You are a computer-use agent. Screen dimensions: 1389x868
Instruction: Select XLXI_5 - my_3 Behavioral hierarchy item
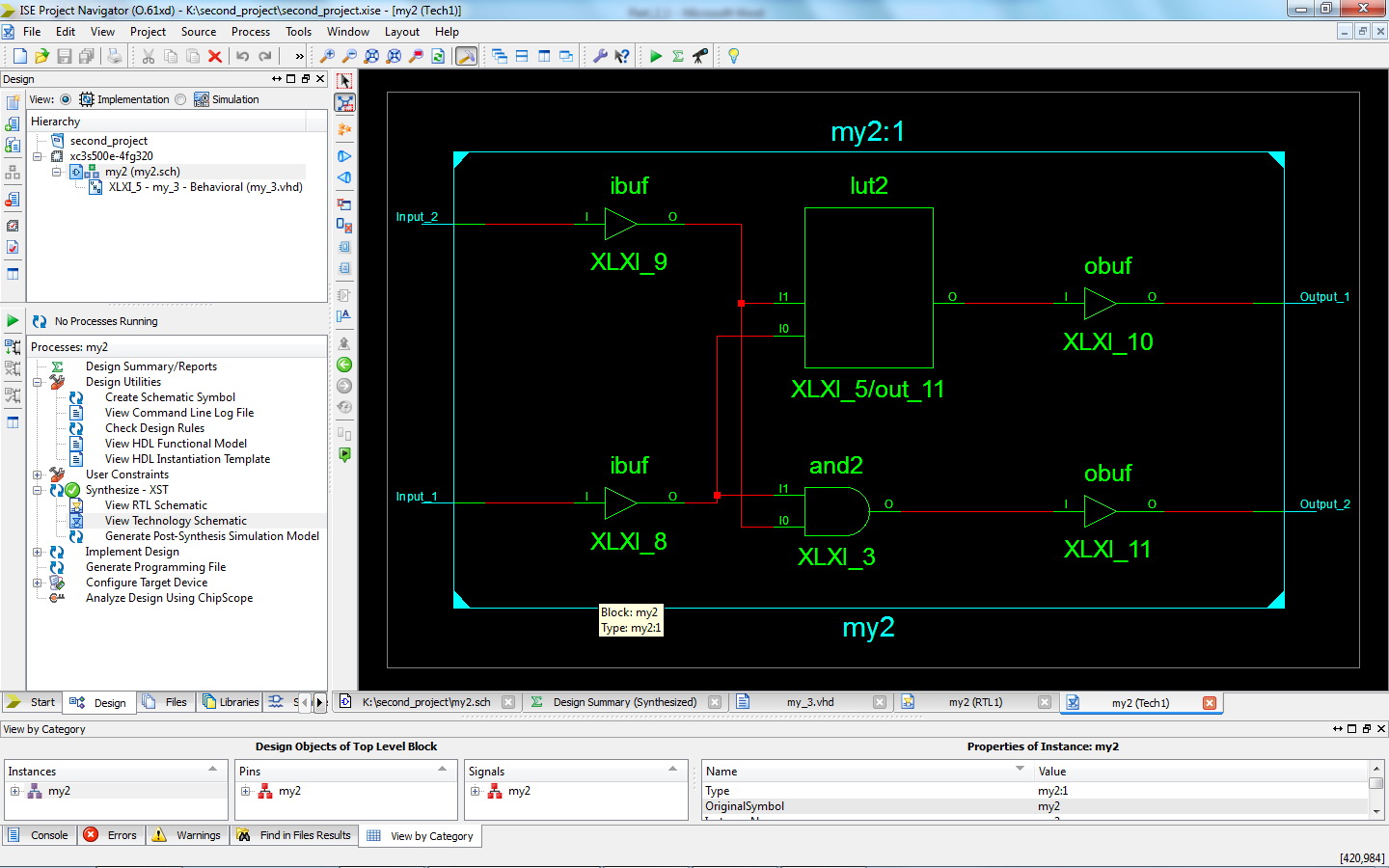pos(205,187)
